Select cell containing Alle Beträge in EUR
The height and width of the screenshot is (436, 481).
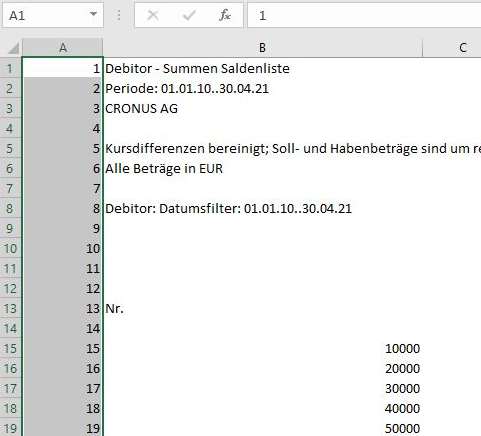click(263, 168)
